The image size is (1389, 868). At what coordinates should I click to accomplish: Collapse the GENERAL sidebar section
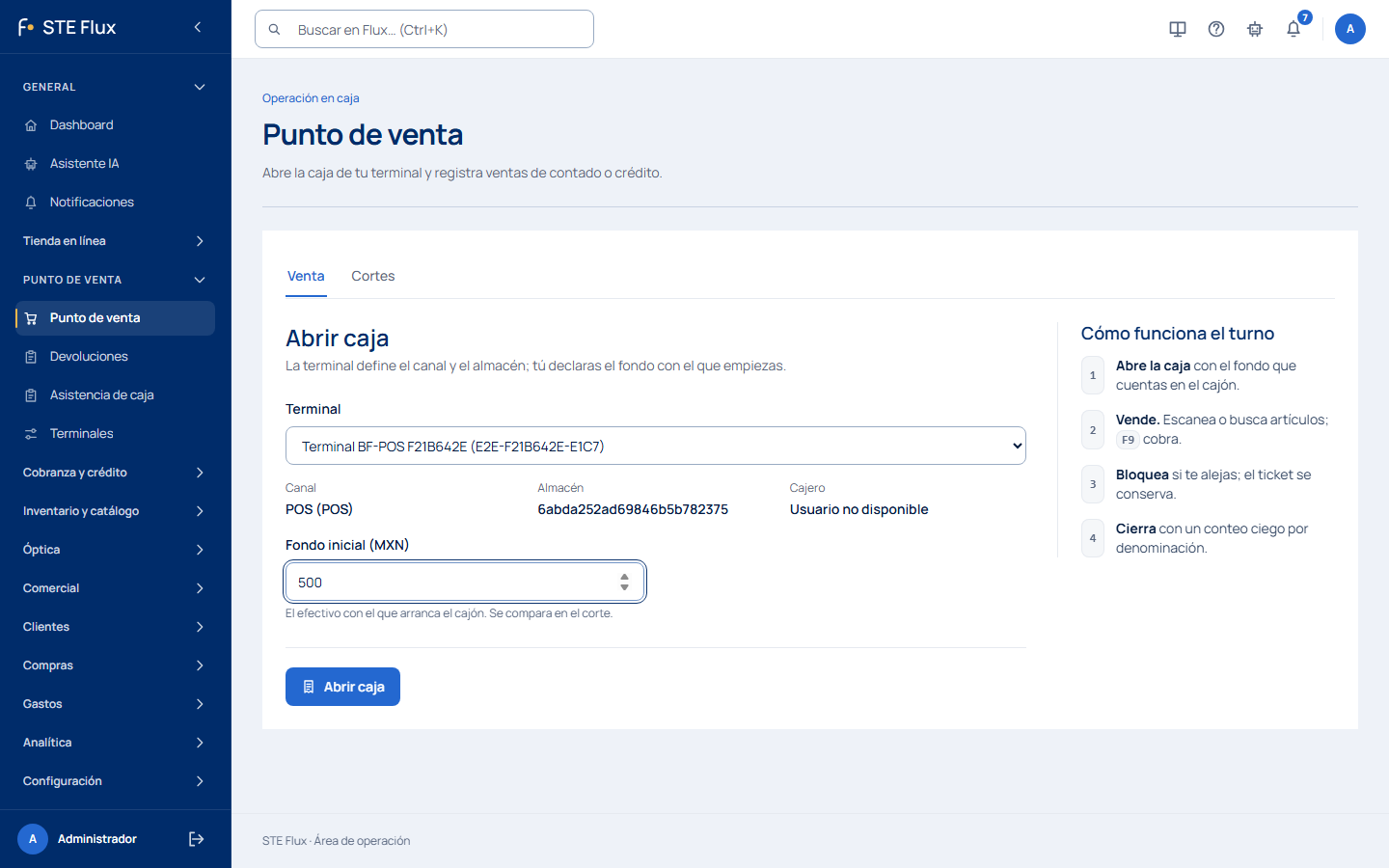[x=116, y=87]
